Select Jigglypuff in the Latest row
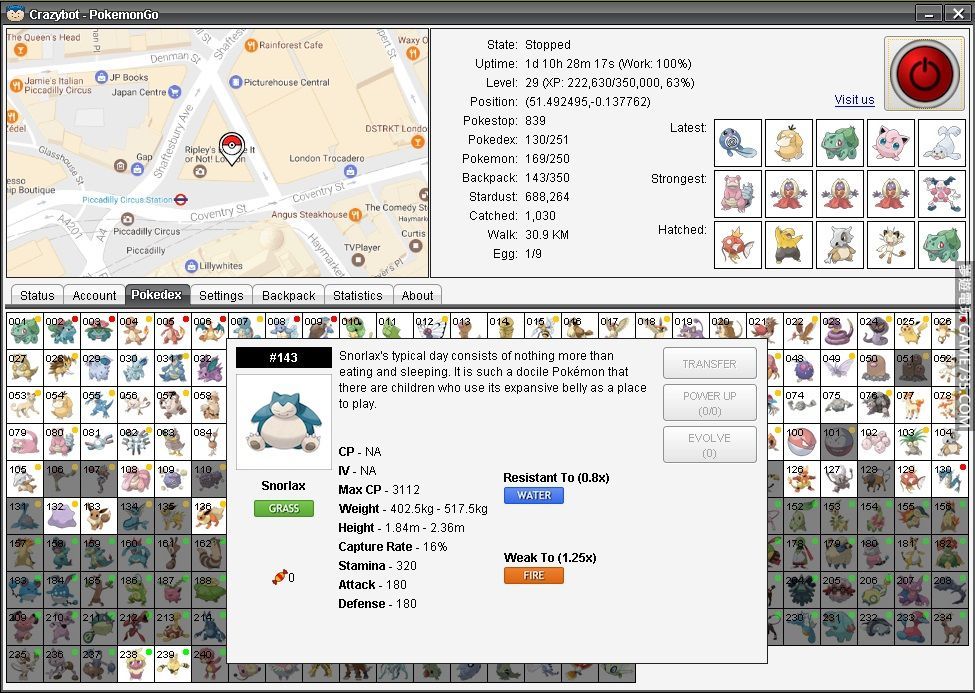 coord(891,143)
